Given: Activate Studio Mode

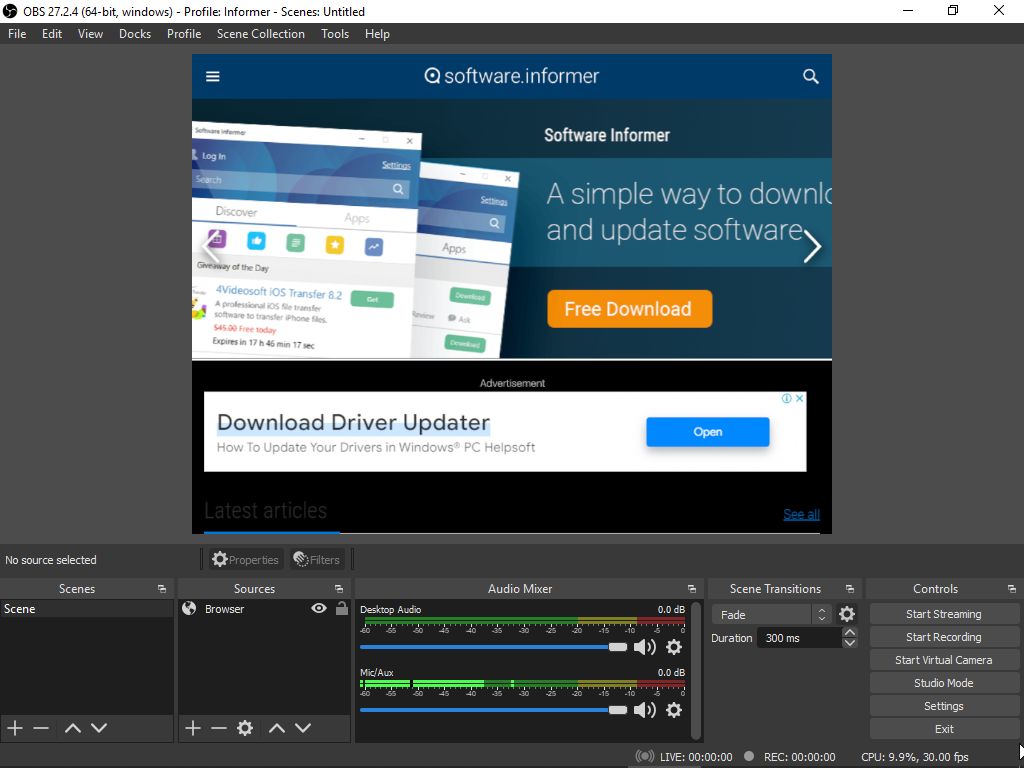Looking at the screenshot, I should (x=943, y=682).
